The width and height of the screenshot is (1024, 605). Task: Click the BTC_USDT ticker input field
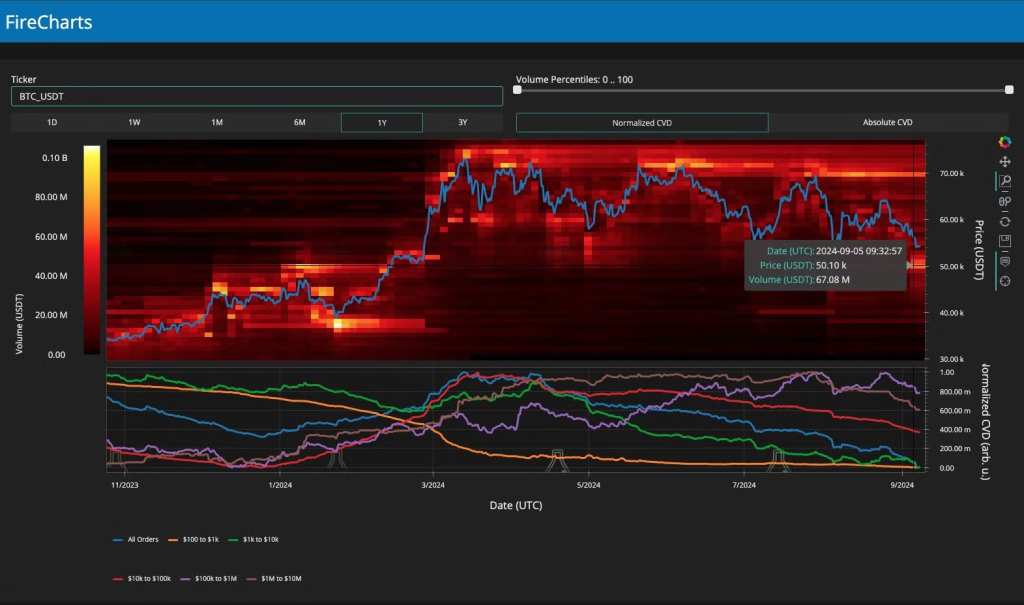[x=256, y=96]
